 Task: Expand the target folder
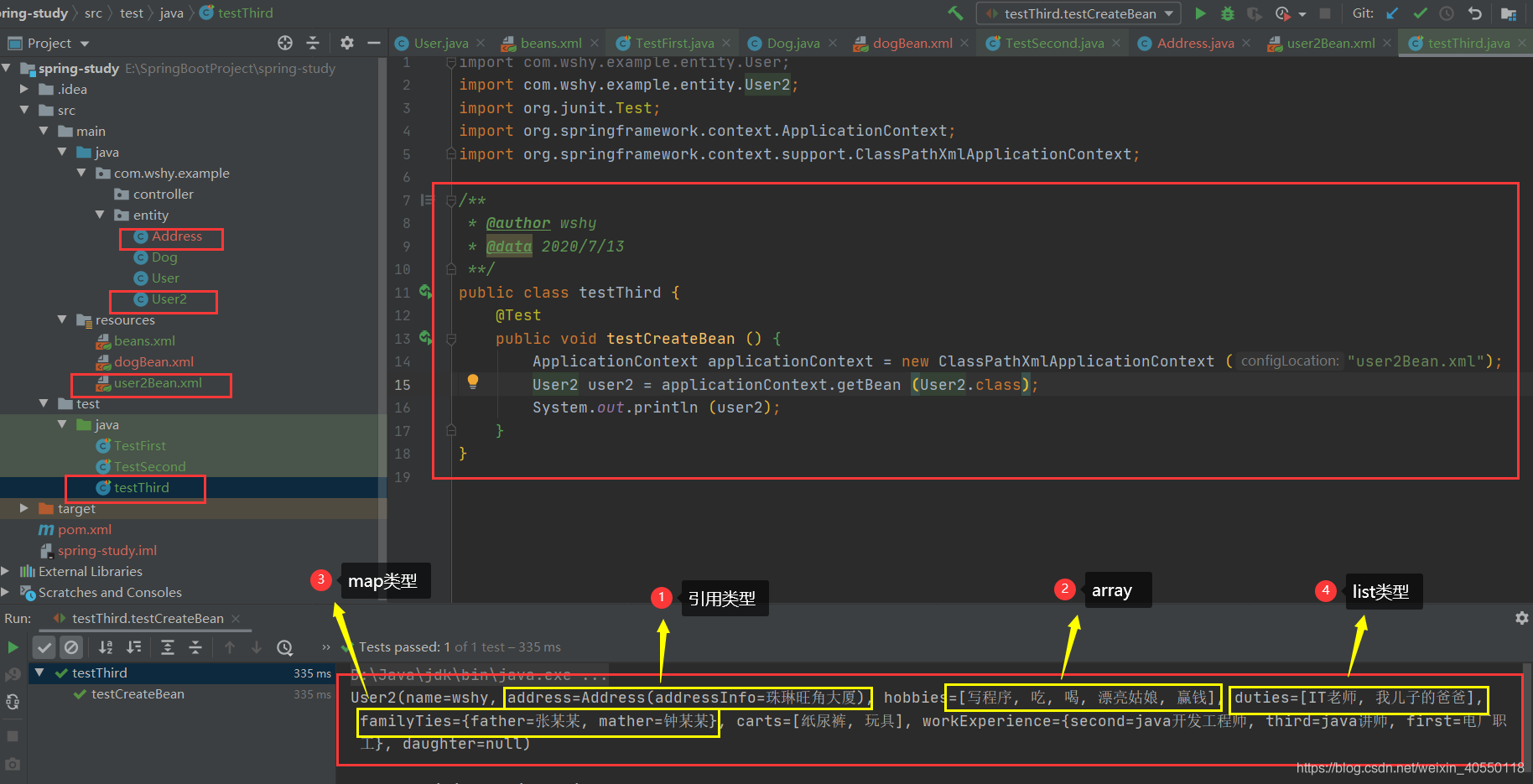point(24,508)
